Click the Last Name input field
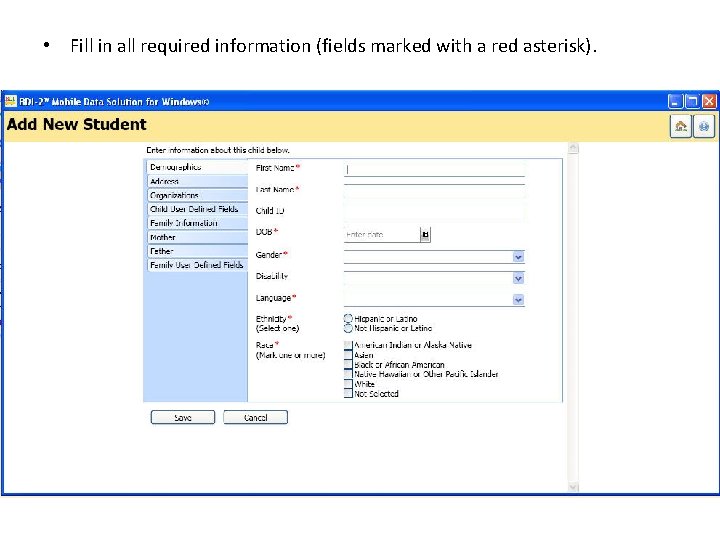 coord(434,191)
